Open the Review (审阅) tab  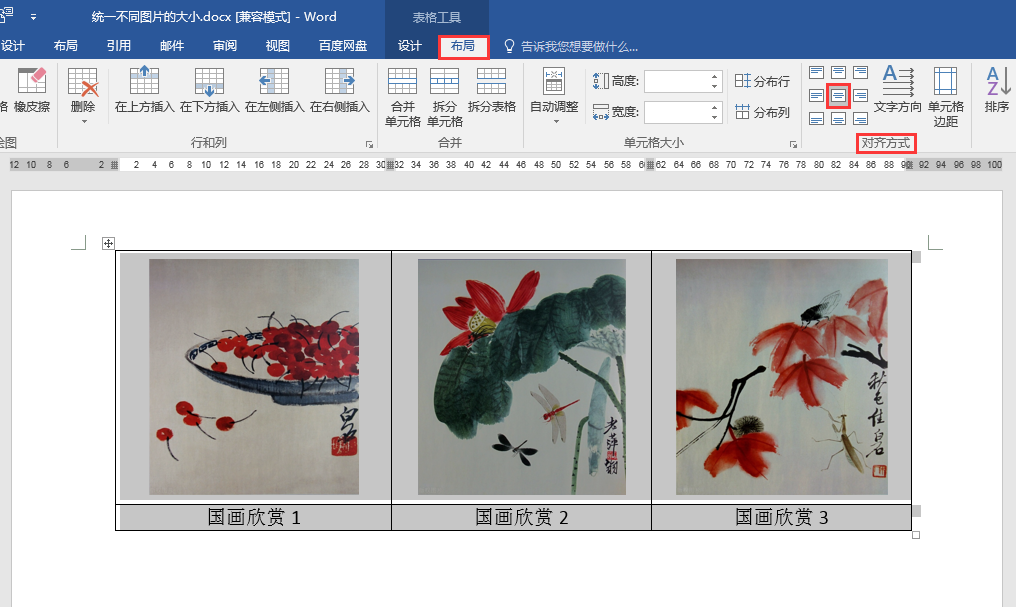pos(225,46)
